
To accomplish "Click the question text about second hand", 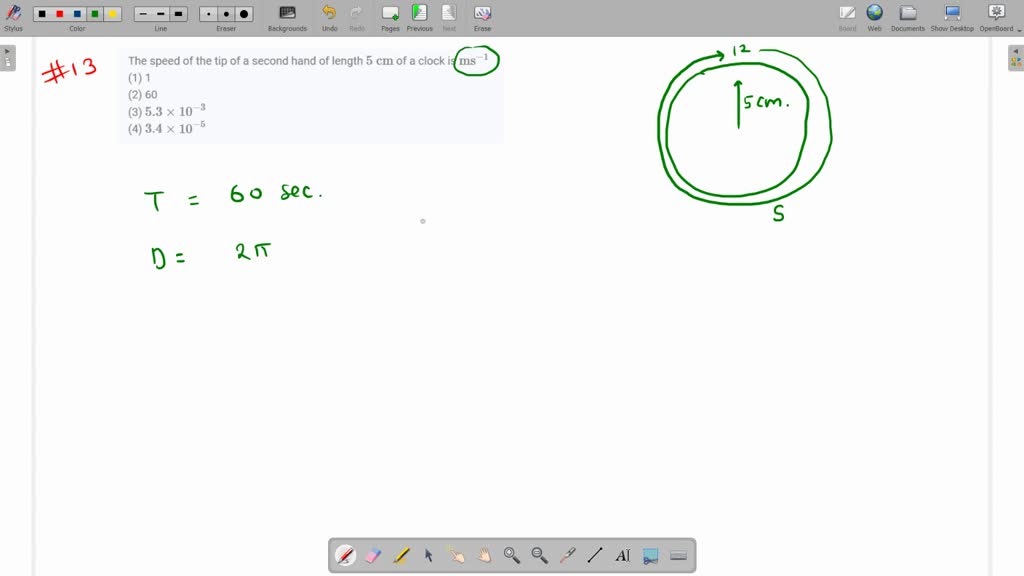I will pos(308,61).
